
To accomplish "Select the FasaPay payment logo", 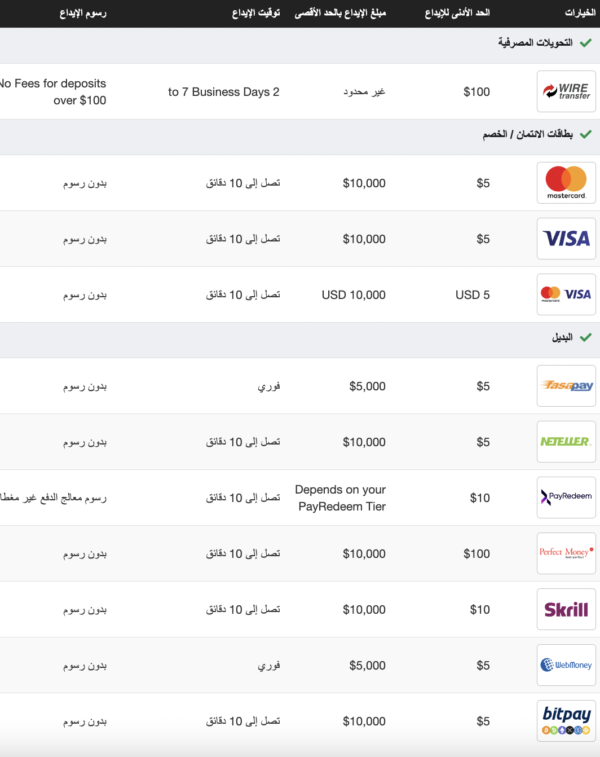I will point(566,386).
